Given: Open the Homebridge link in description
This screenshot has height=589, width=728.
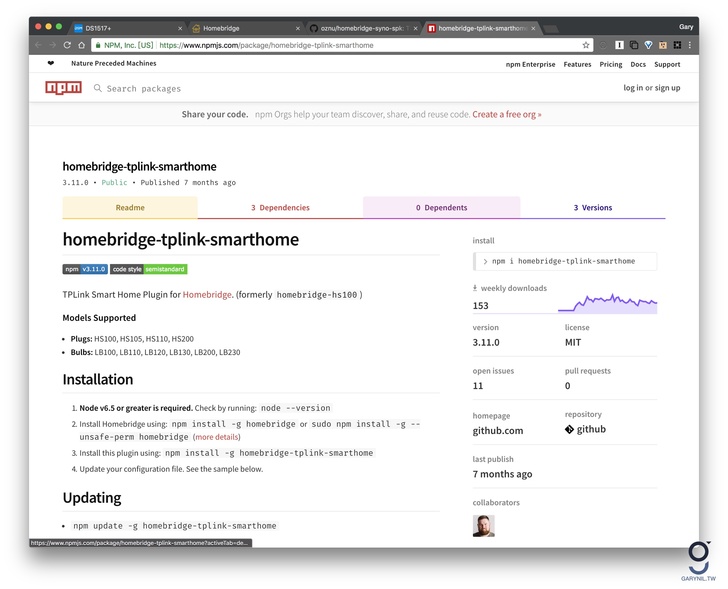Looking at the screenshot, I should [207, 294].
